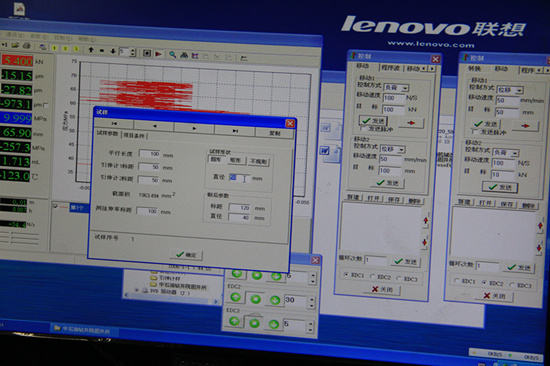550x366 pixels.
Task: Click 关闭 close button in left control window
Action: coord(382,290)
